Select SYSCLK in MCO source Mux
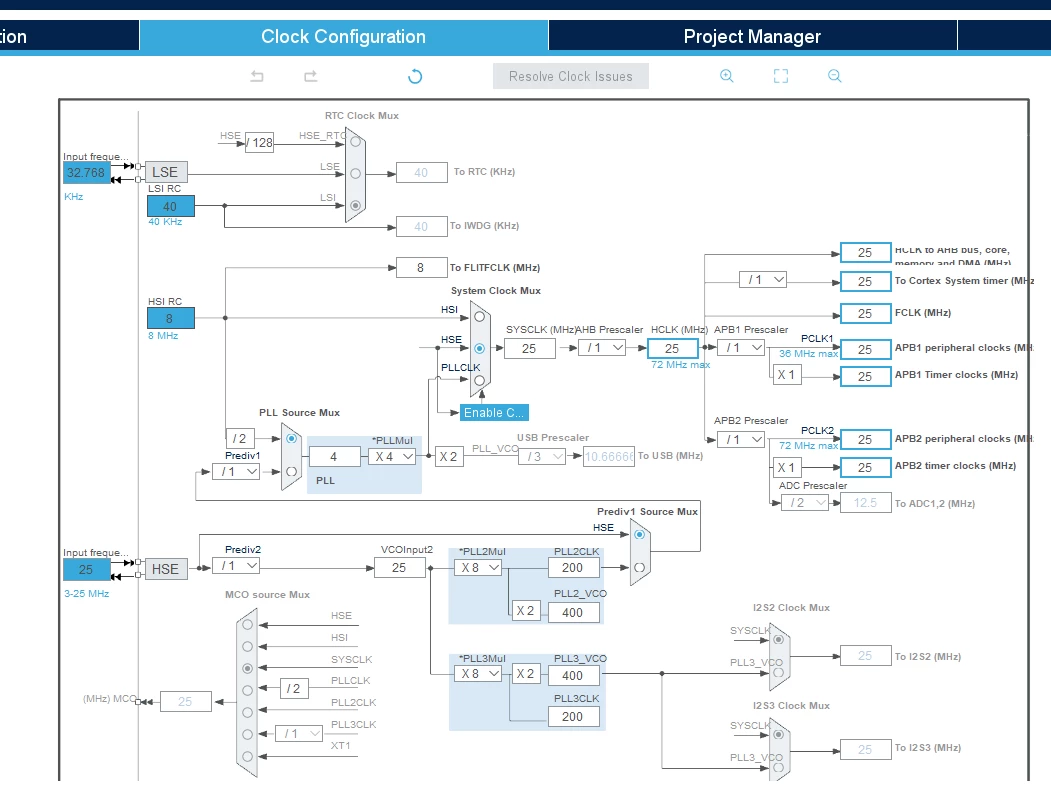 tap(247, 668)
